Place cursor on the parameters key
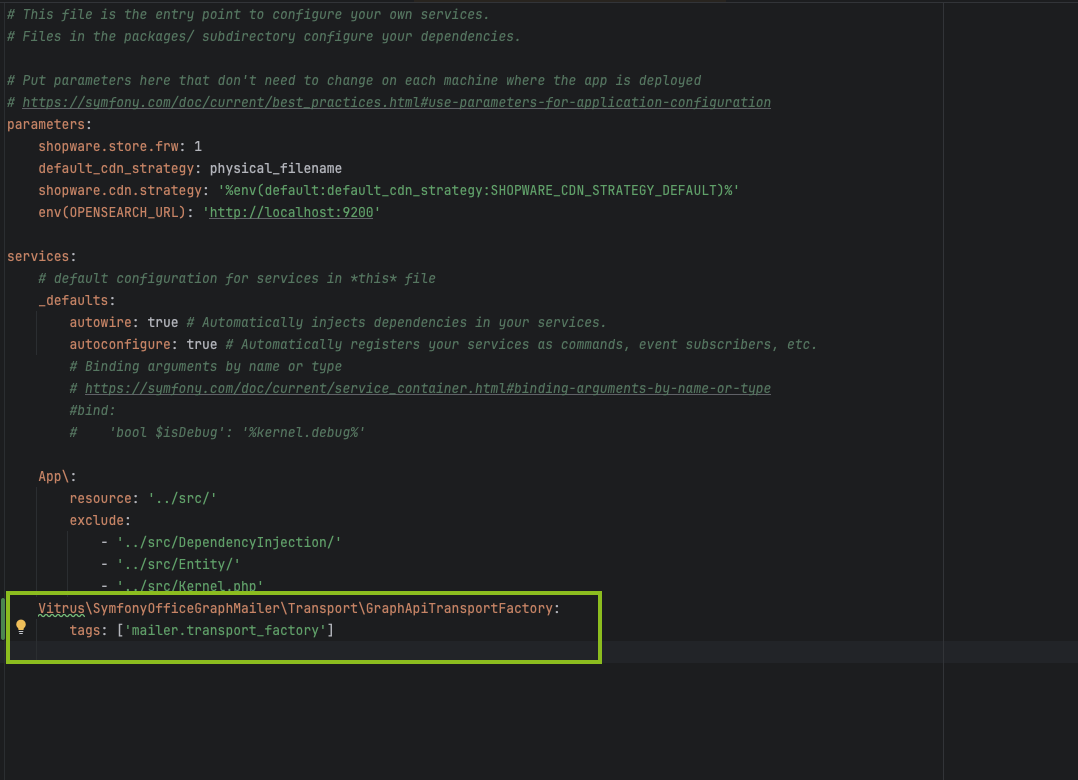1078x780 pixels. pyautogui.click(x=46, y=124)
